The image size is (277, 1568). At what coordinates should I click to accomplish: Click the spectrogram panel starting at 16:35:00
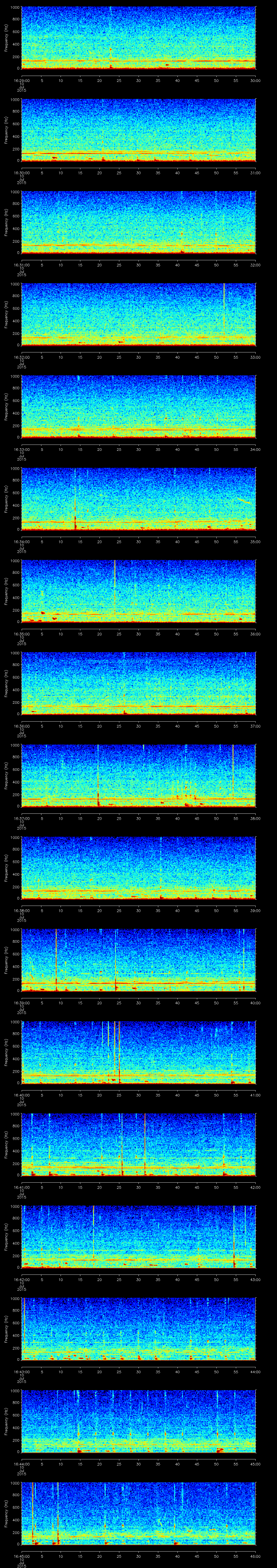(138, 591)
